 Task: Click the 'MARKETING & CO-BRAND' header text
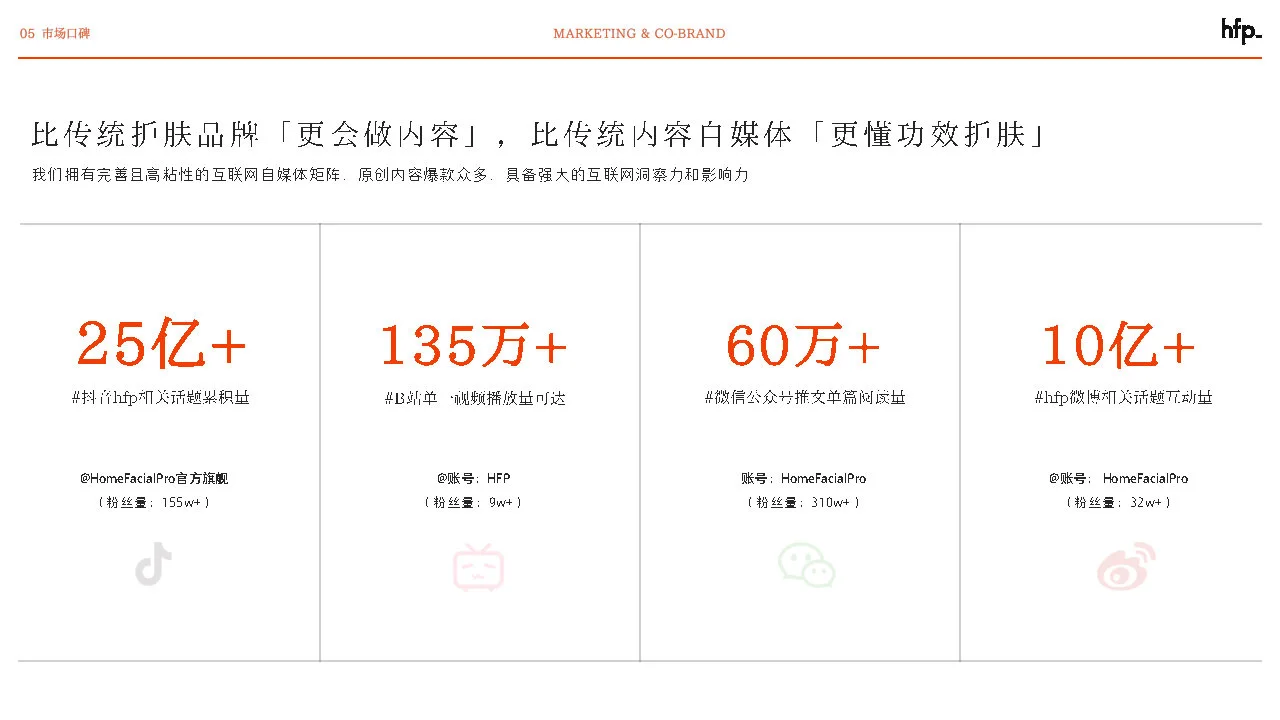640,34
